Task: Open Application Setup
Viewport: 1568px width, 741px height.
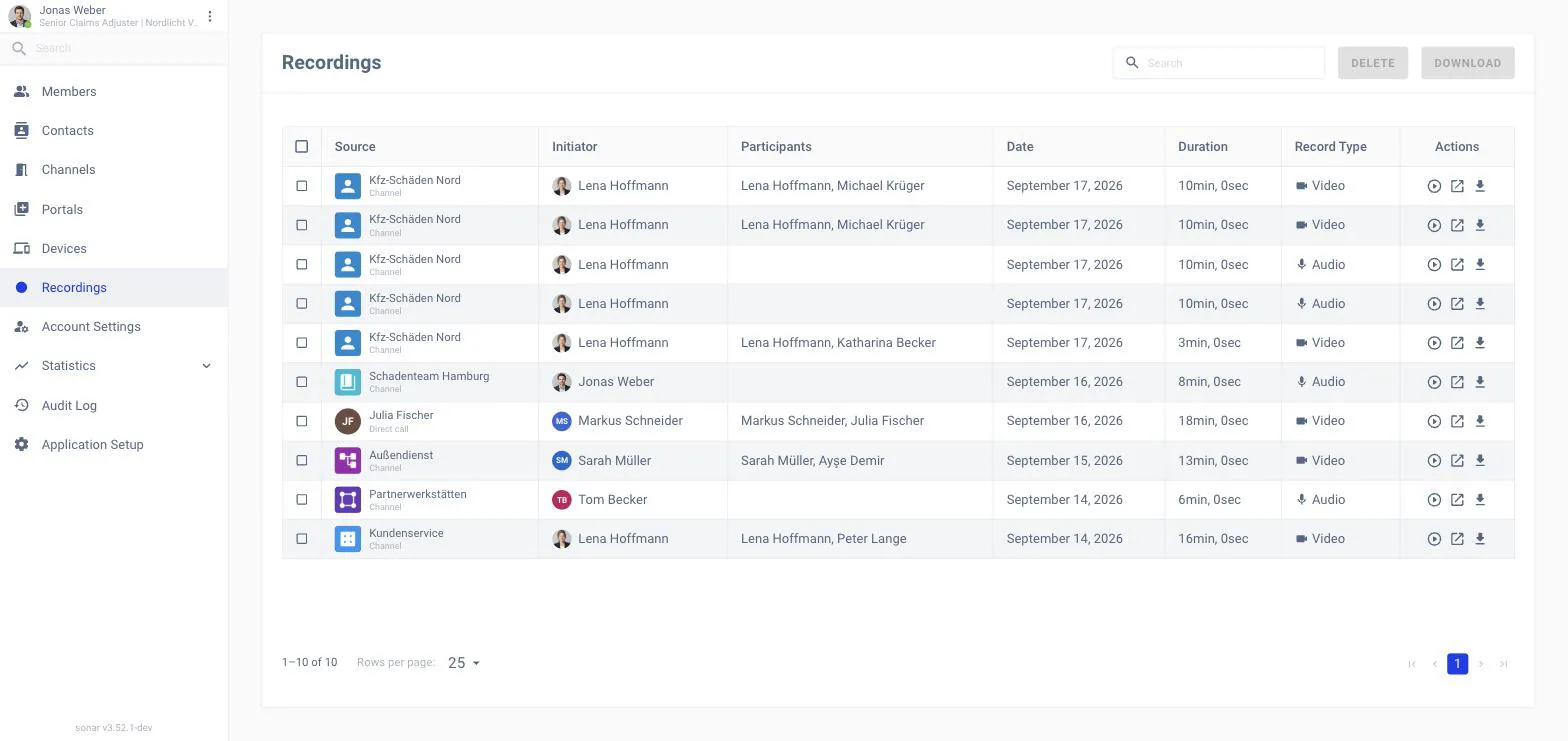Action: [114, 444]
